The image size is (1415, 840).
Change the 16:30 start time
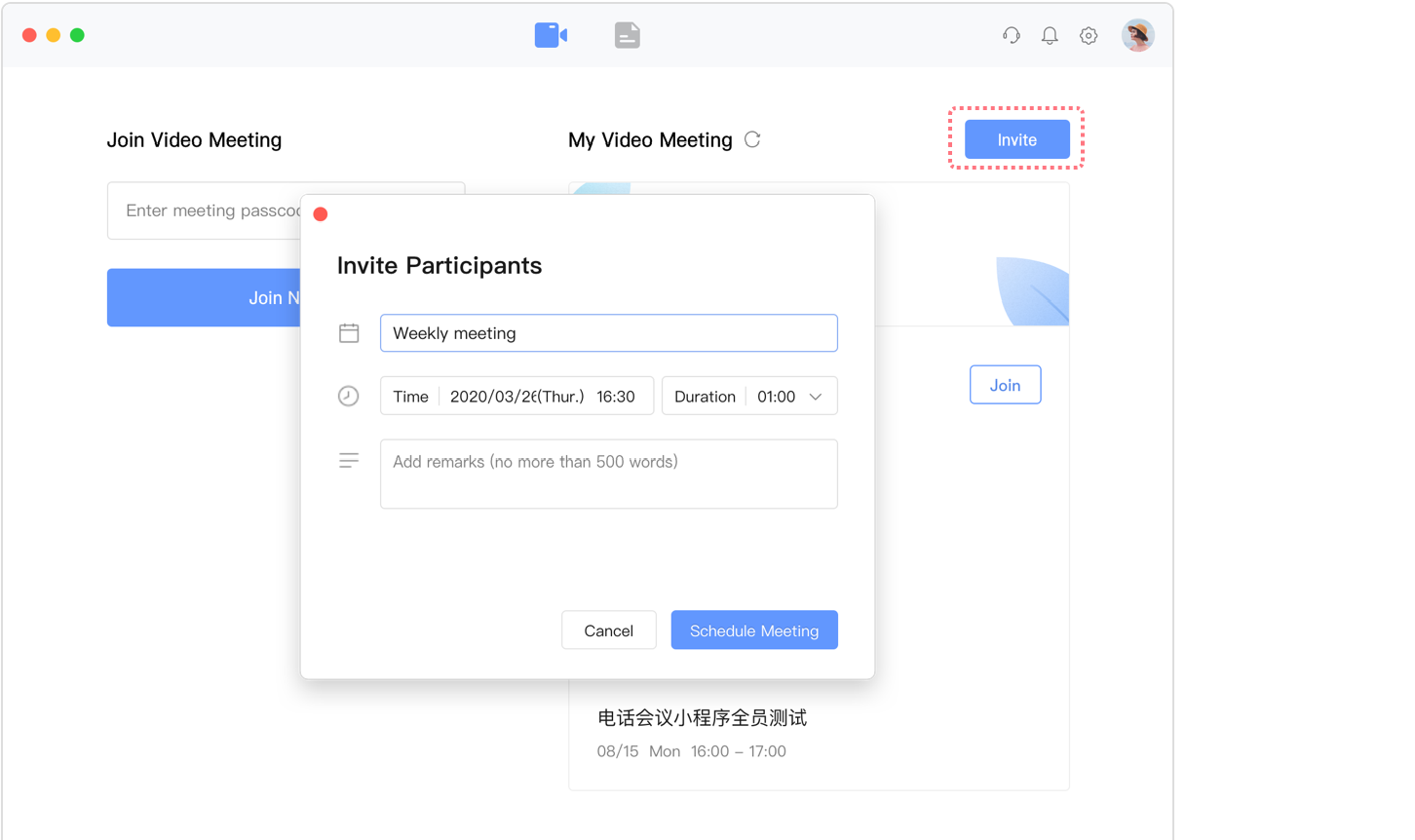pos(616,397)
